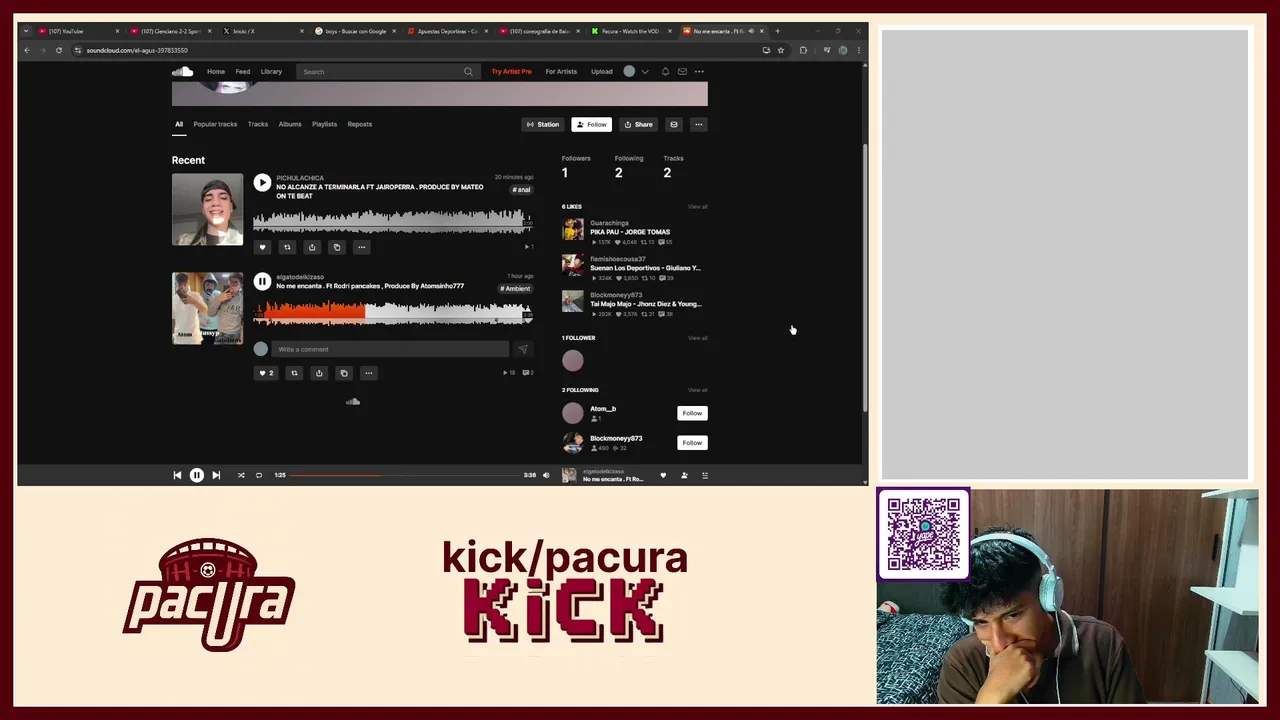The image size is (1280, 720).
Task: Seek within No me encanta waveform
Action: pyautogui.click(x=392, y=313)
